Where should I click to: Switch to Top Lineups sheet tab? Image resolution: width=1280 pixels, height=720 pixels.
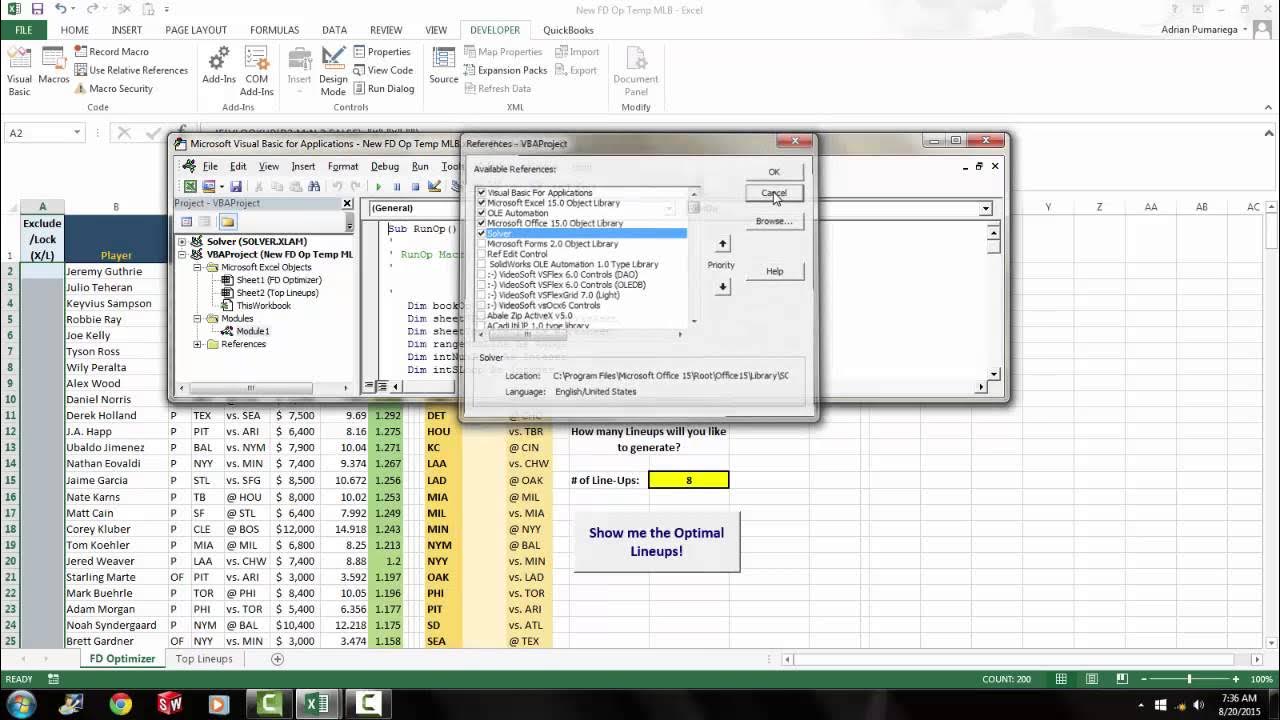click(x=204, y=659)
